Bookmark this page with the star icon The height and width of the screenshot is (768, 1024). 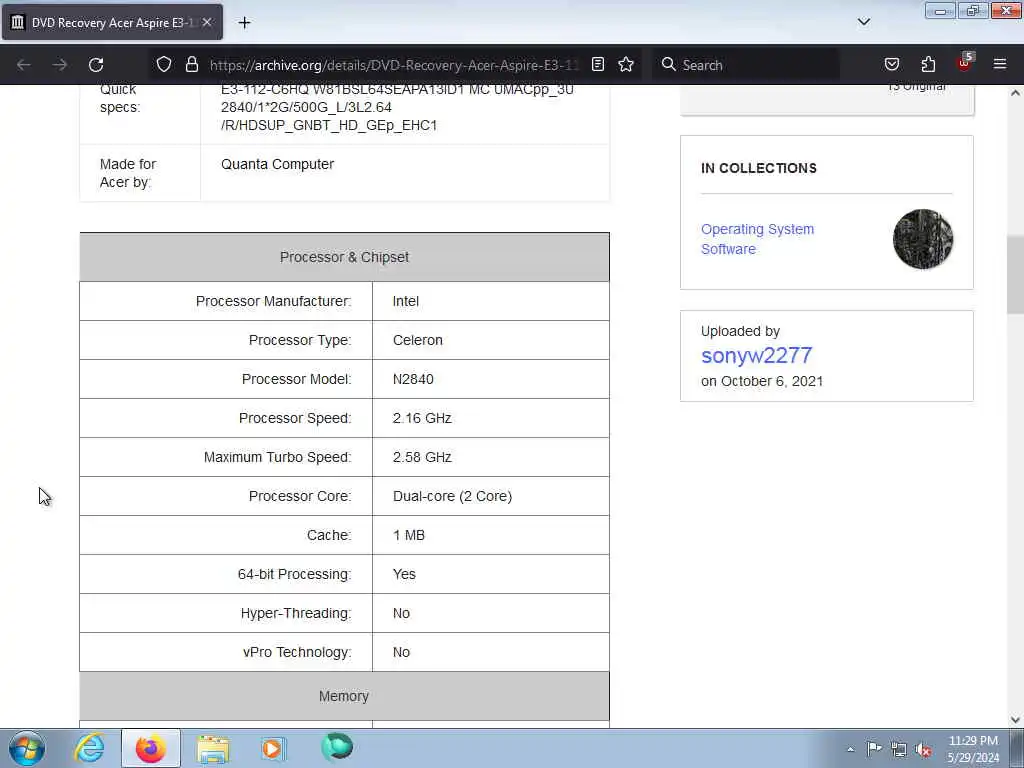(x=626, y=64)
